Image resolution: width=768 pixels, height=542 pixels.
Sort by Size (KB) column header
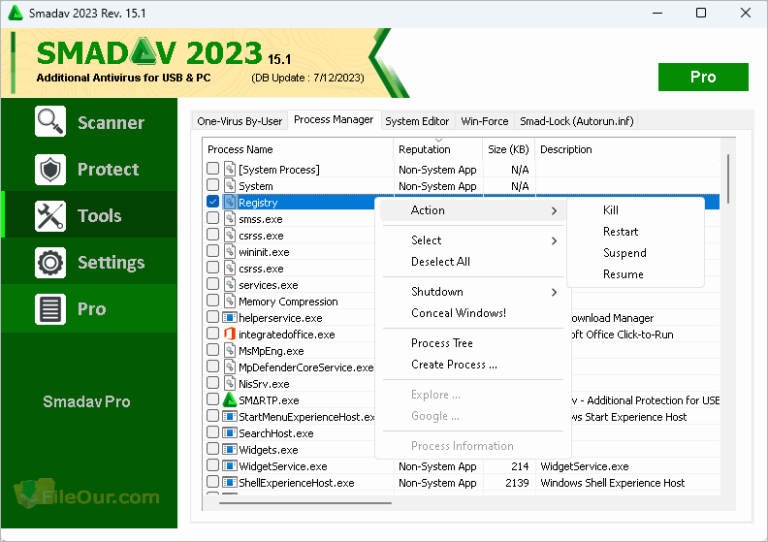coord(509,149)
